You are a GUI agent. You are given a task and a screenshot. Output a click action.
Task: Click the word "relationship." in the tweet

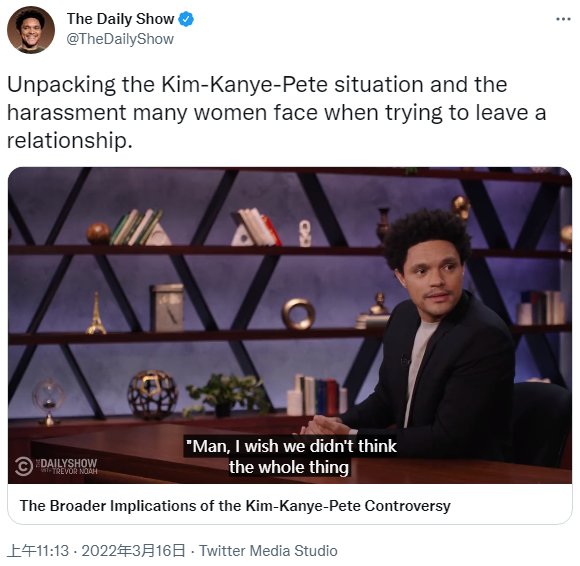pyautogui.click(x=70, y=141)
